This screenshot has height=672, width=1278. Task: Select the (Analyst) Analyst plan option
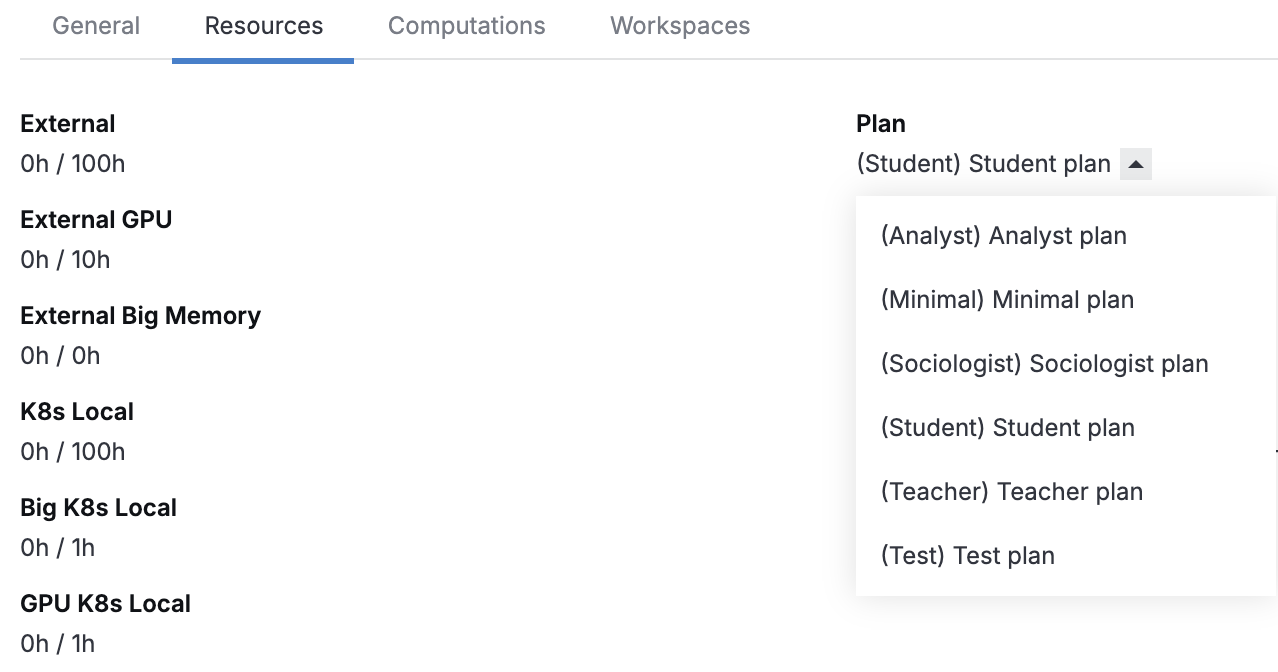point(1004,235)
